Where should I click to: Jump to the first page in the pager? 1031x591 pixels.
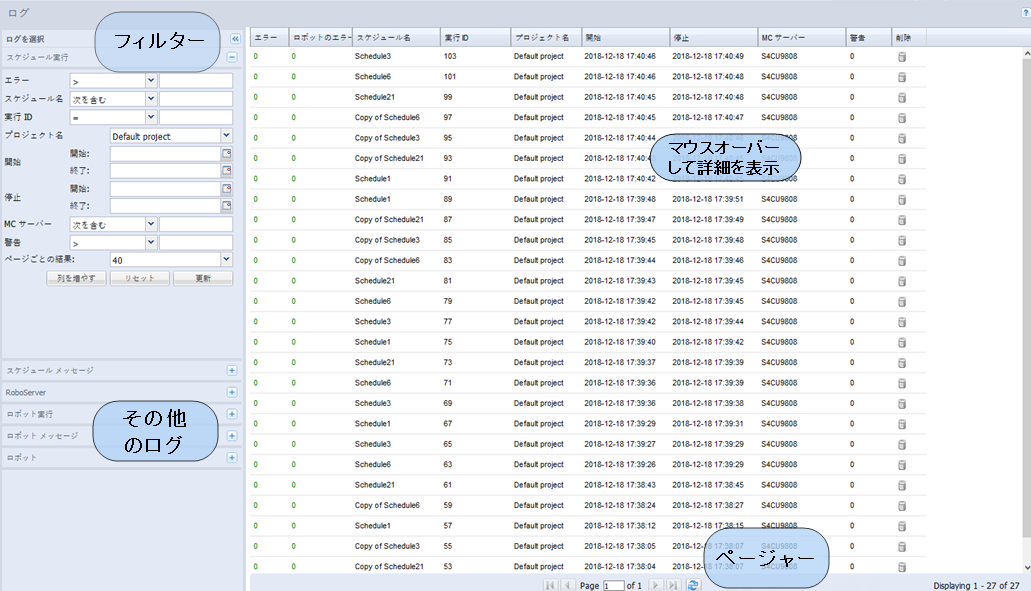[x=550, y=585]
